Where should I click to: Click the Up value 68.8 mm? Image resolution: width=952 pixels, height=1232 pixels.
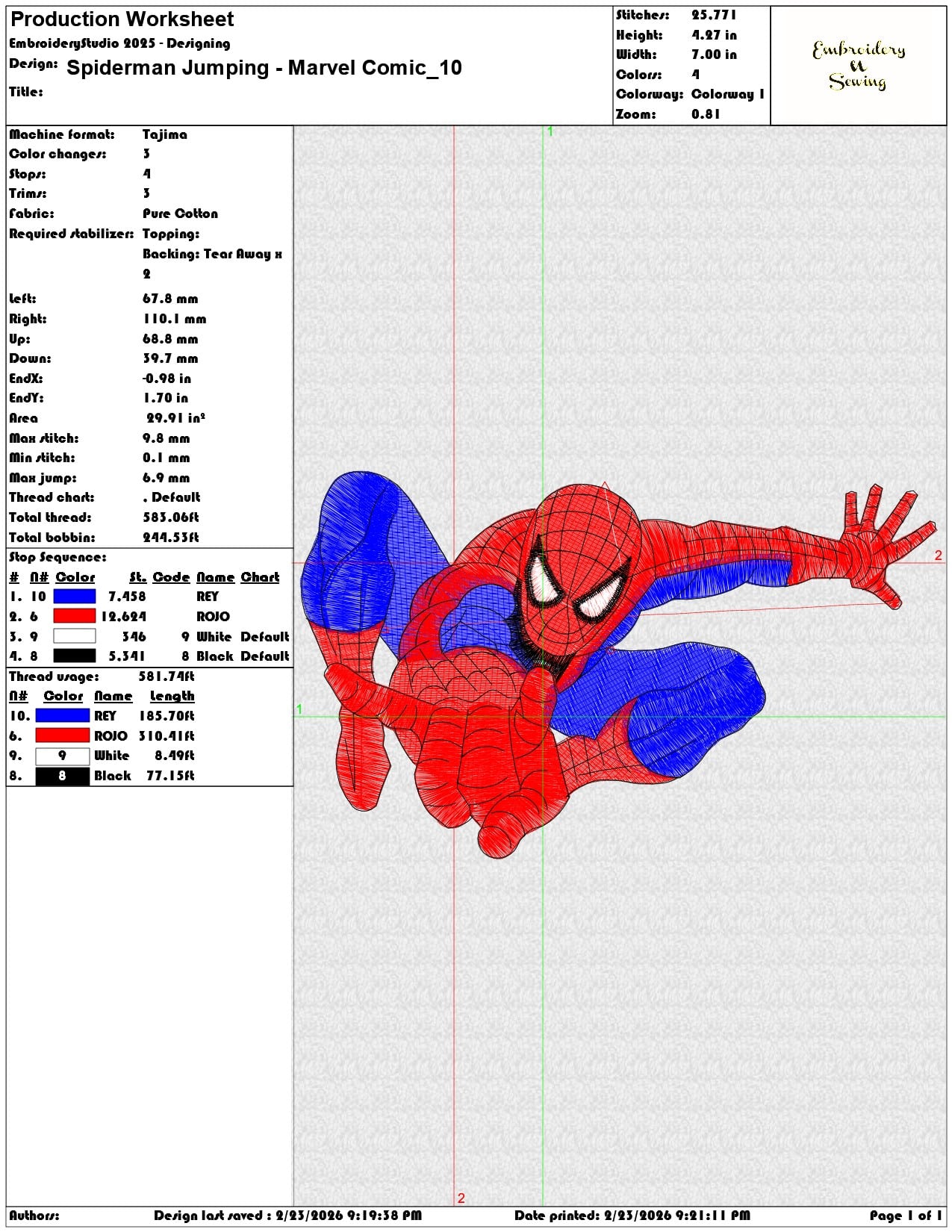tap(170, 339)
